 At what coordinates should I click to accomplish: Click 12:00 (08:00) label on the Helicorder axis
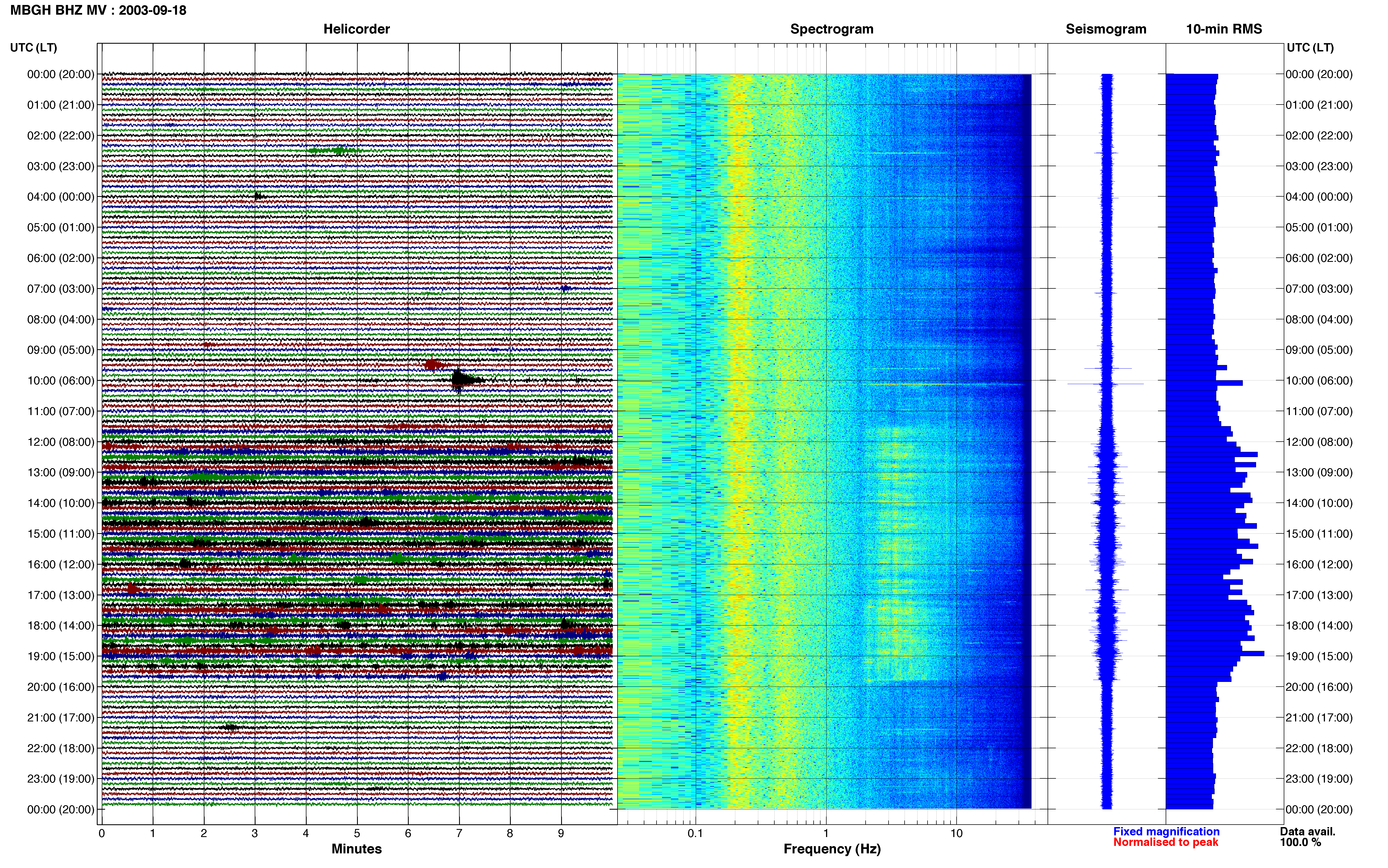tap(61, 442)
